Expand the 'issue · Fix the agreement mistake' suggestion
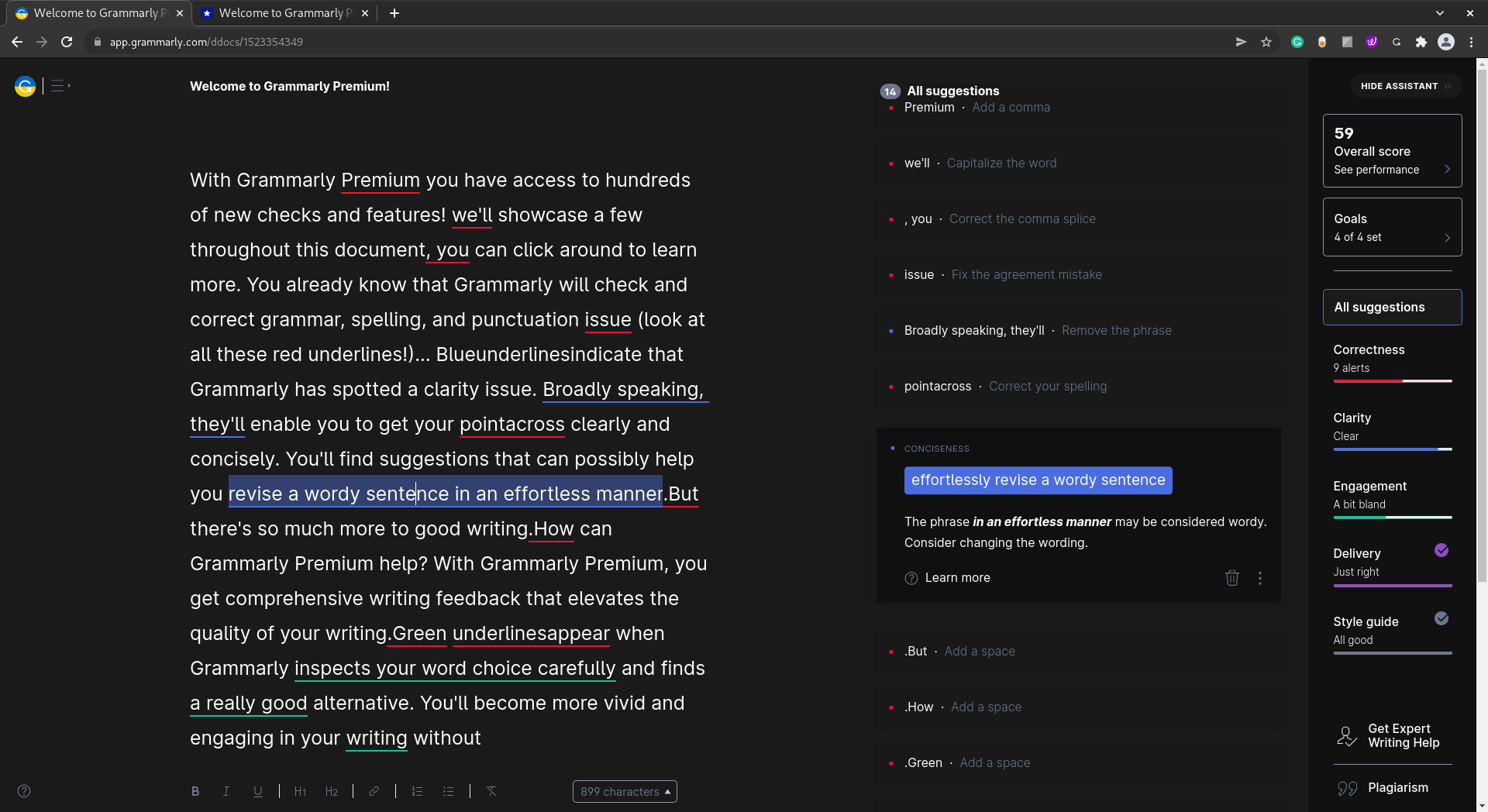This screenshot has height=812, width=1488. point(1078,274)
